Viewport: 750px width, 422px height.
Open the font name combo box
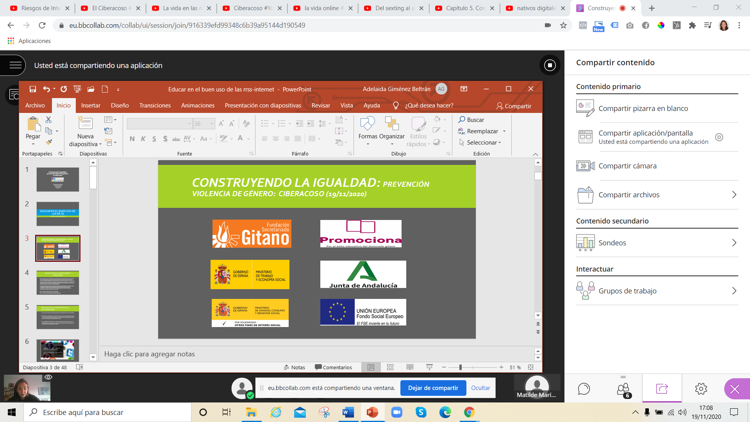point(159,124)
